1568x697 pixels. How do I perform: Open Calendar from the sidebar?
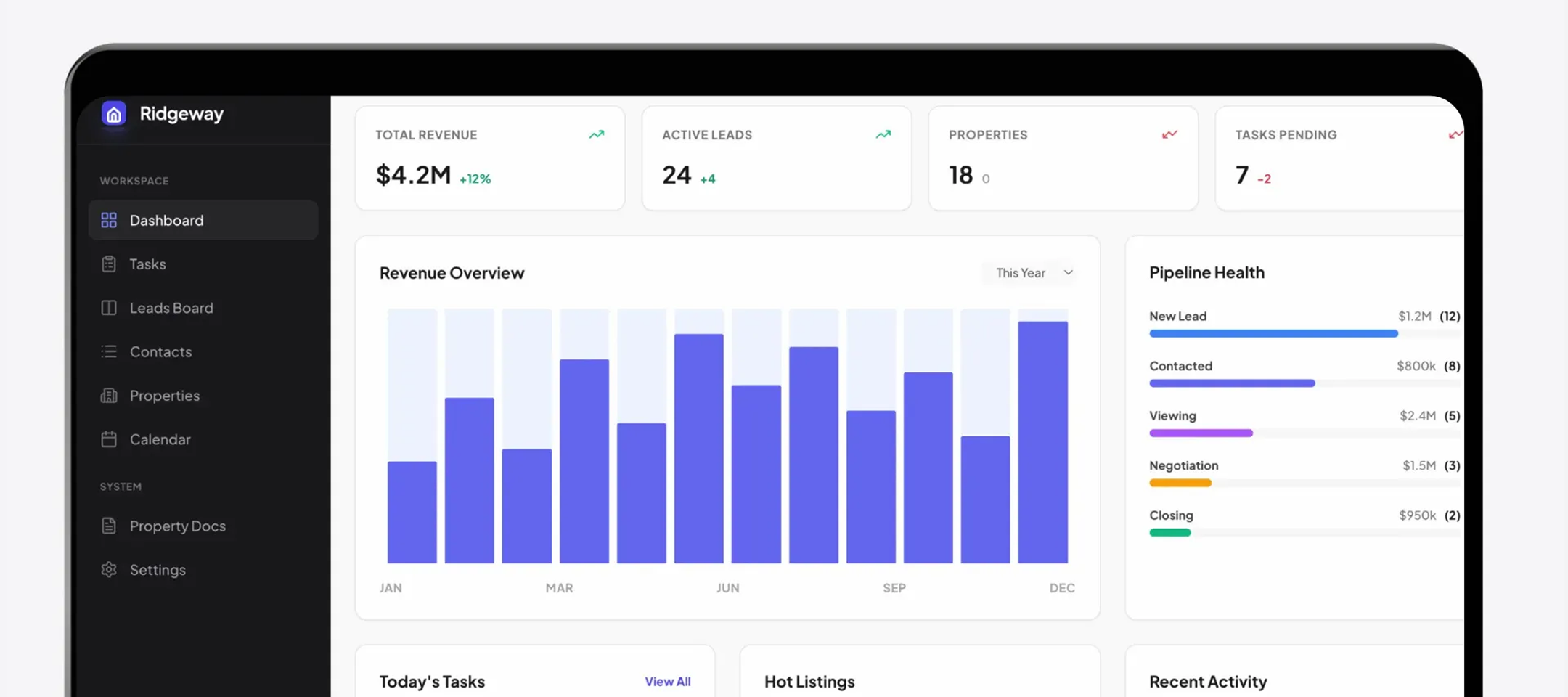[203, 439]
